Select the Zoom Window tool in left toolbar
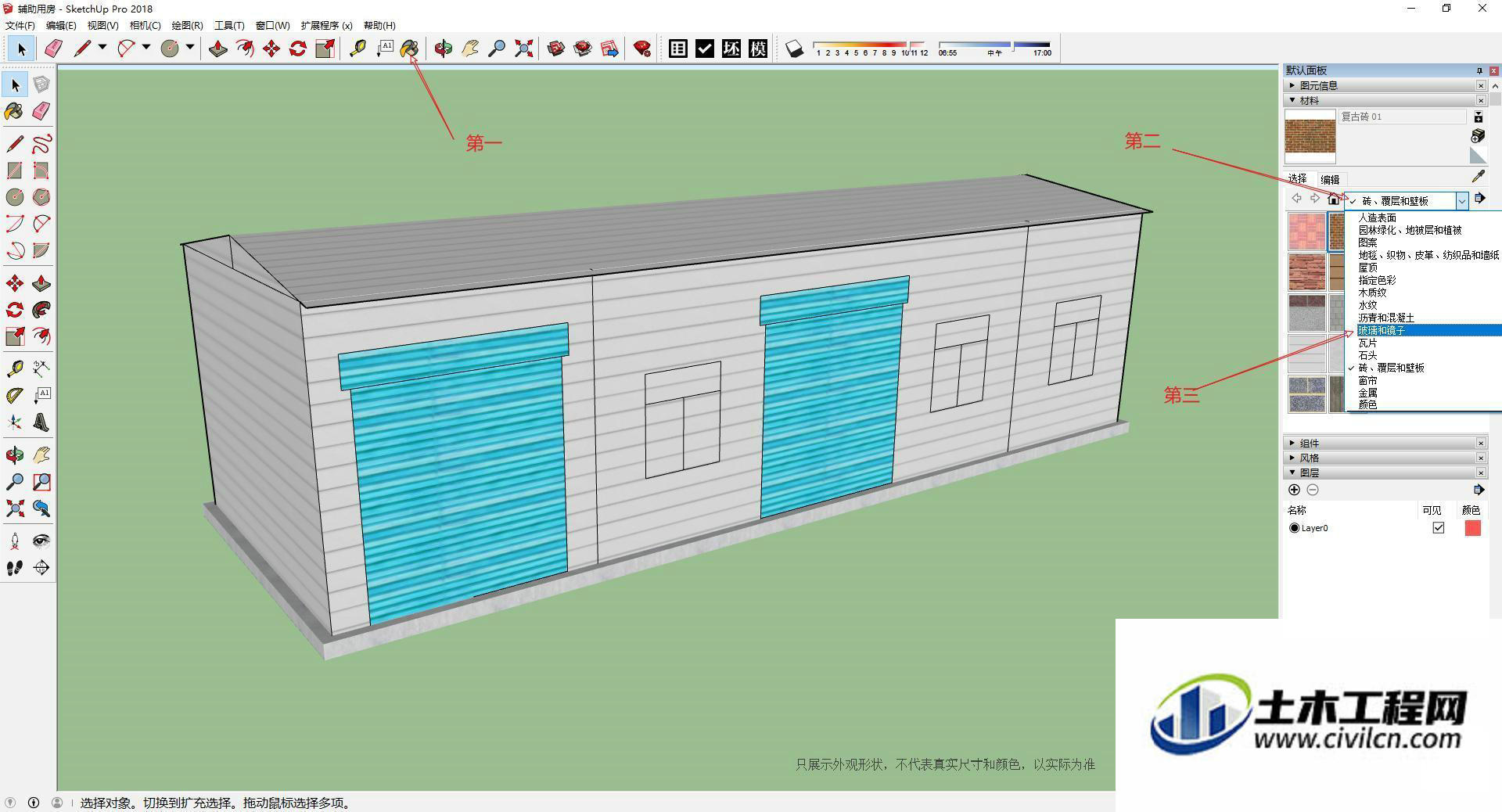The image size is (1502, 812). [x=41, y=482]
